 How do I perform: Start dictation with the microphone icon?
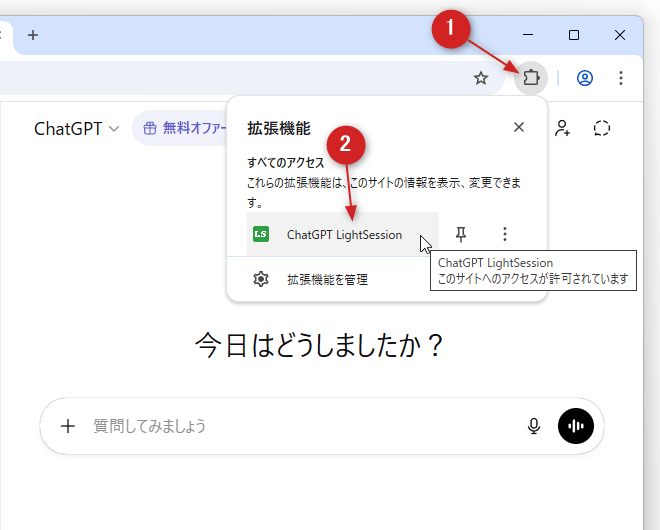(534, 426)
